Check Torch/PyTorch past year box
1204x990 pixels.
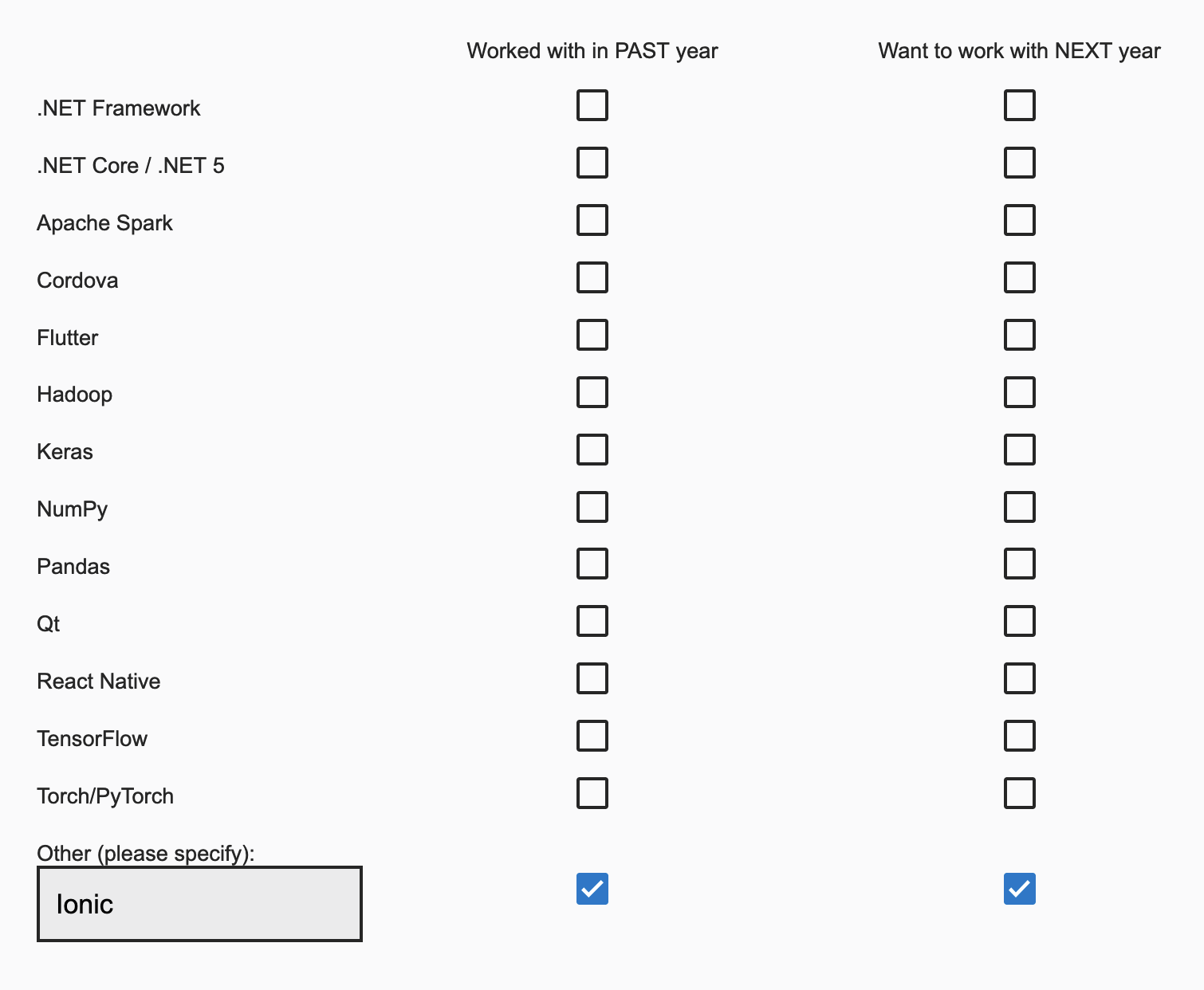click(592, 793)
